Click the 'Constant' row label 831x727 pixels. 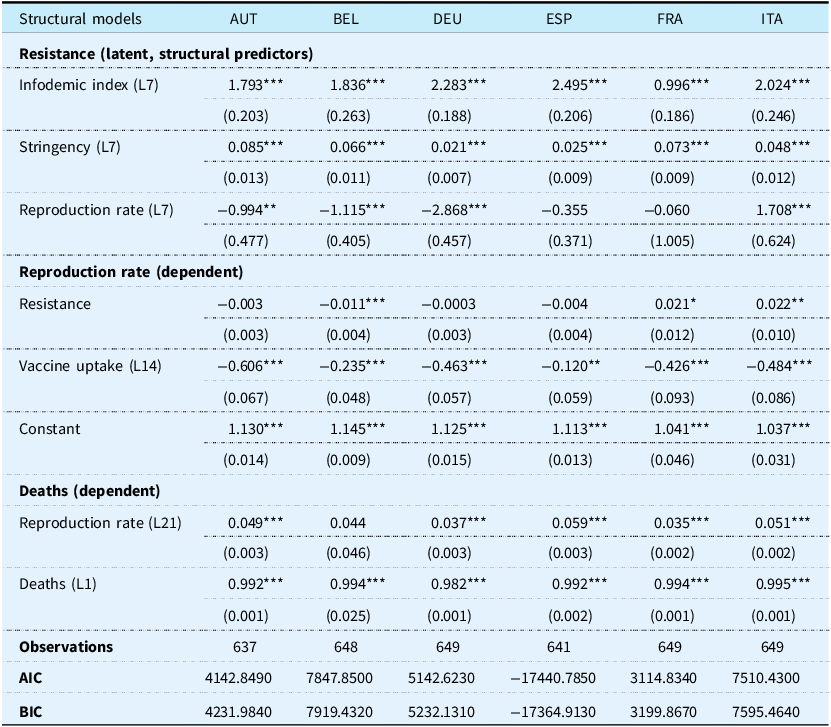point(49,429)
